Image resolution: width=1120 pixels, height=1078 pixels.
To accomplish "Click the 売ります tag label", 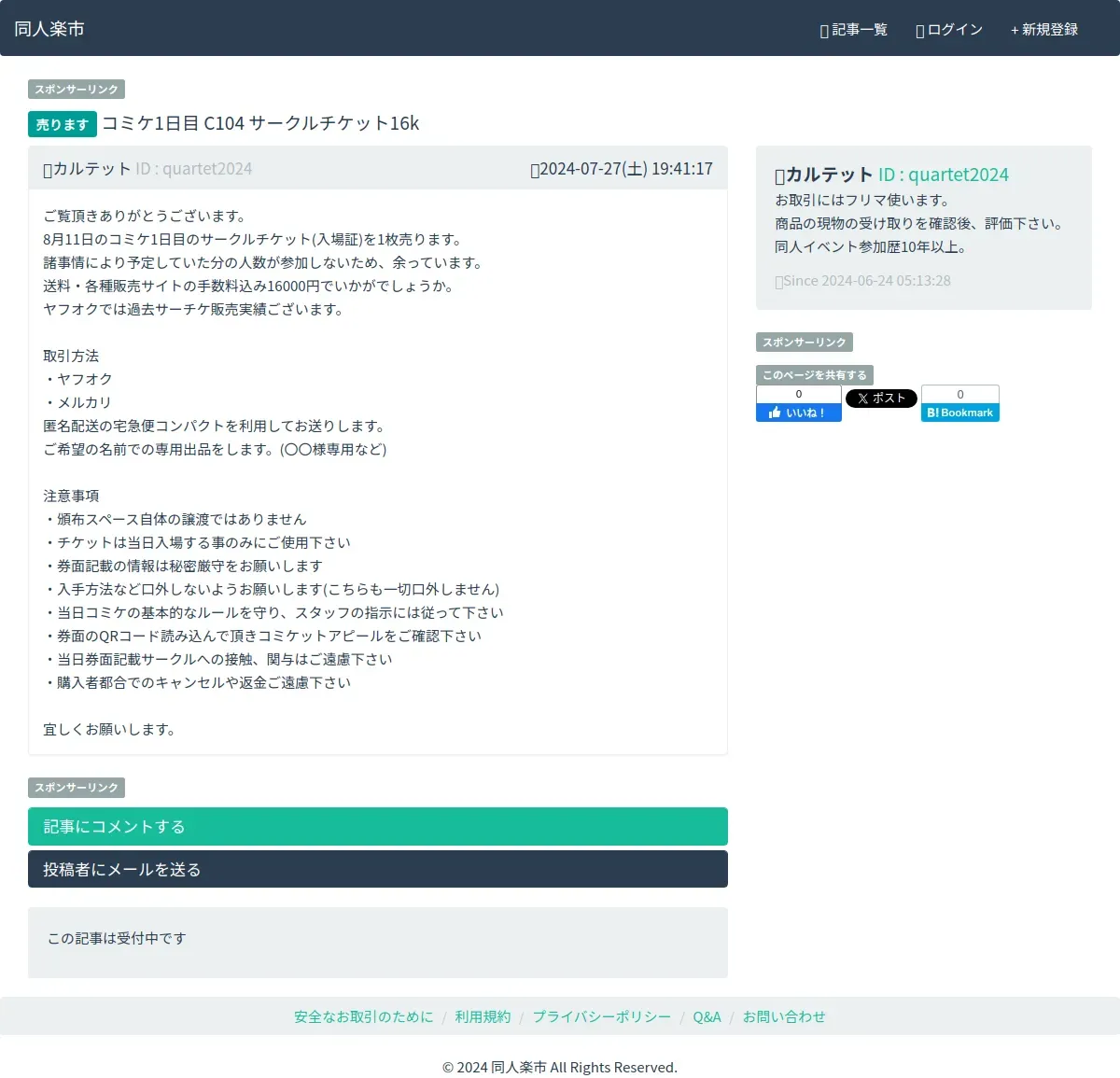I will (x=63, y=124).
